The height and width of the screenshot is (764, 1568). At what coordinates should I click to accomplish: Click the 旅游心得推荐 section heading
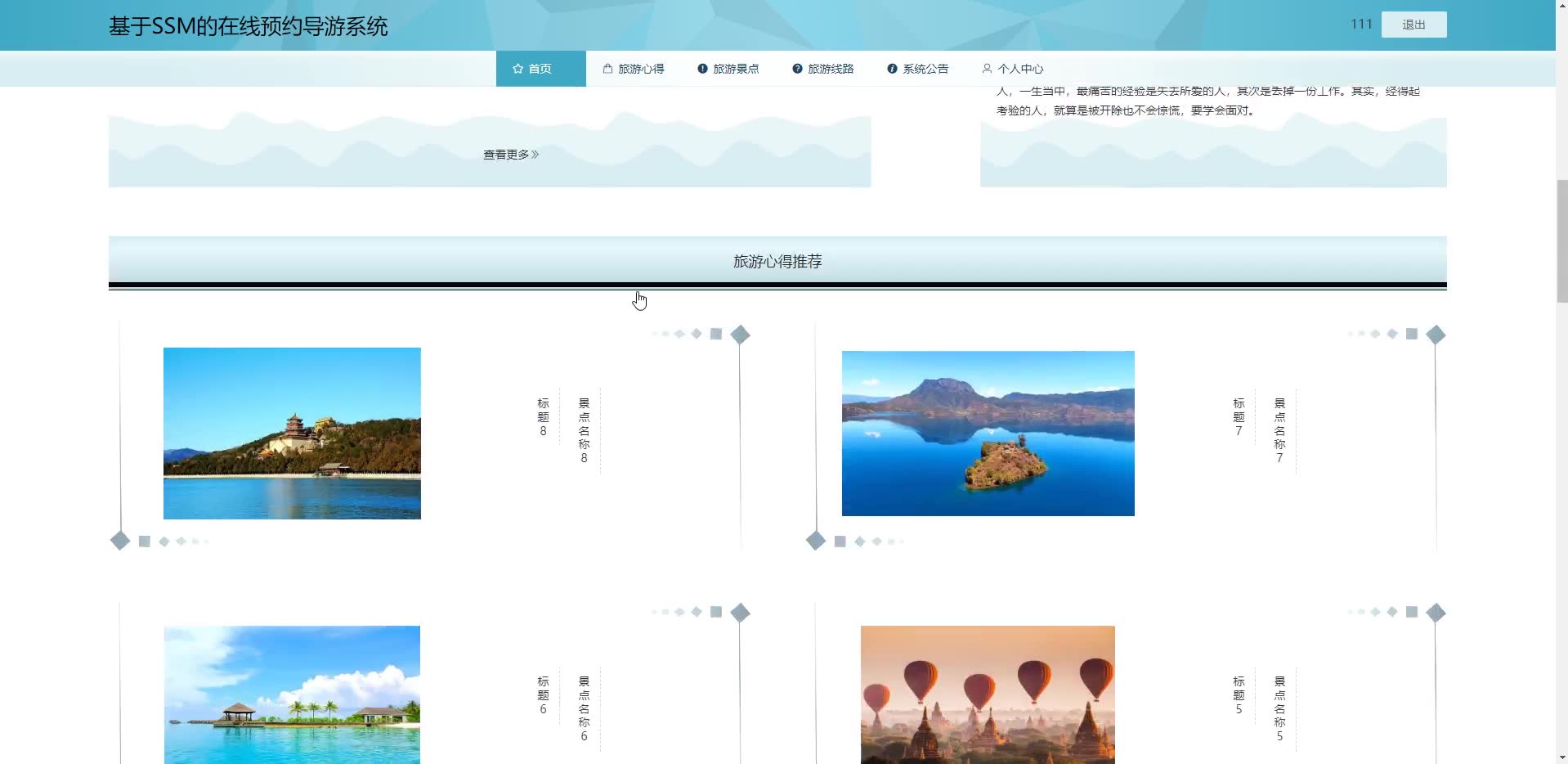click(x=777, y=262)
